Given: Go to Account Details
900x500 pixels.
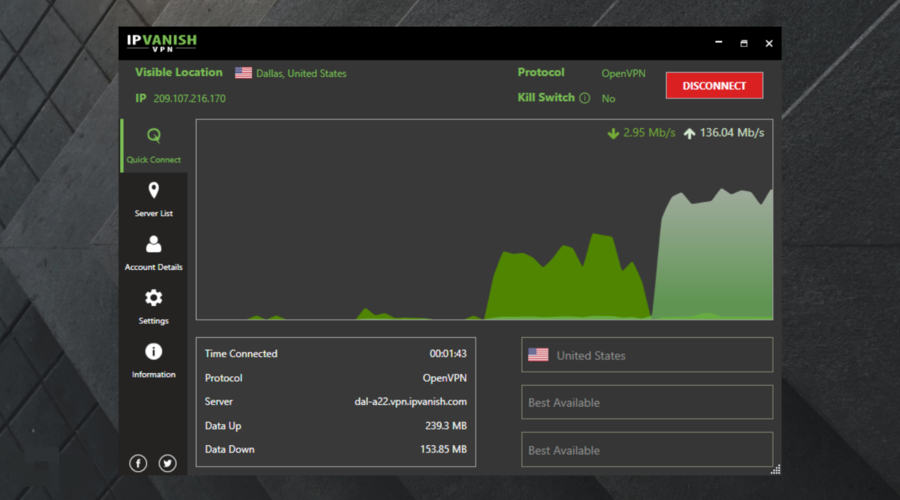Looking at the screenshot, I should 153,253.
